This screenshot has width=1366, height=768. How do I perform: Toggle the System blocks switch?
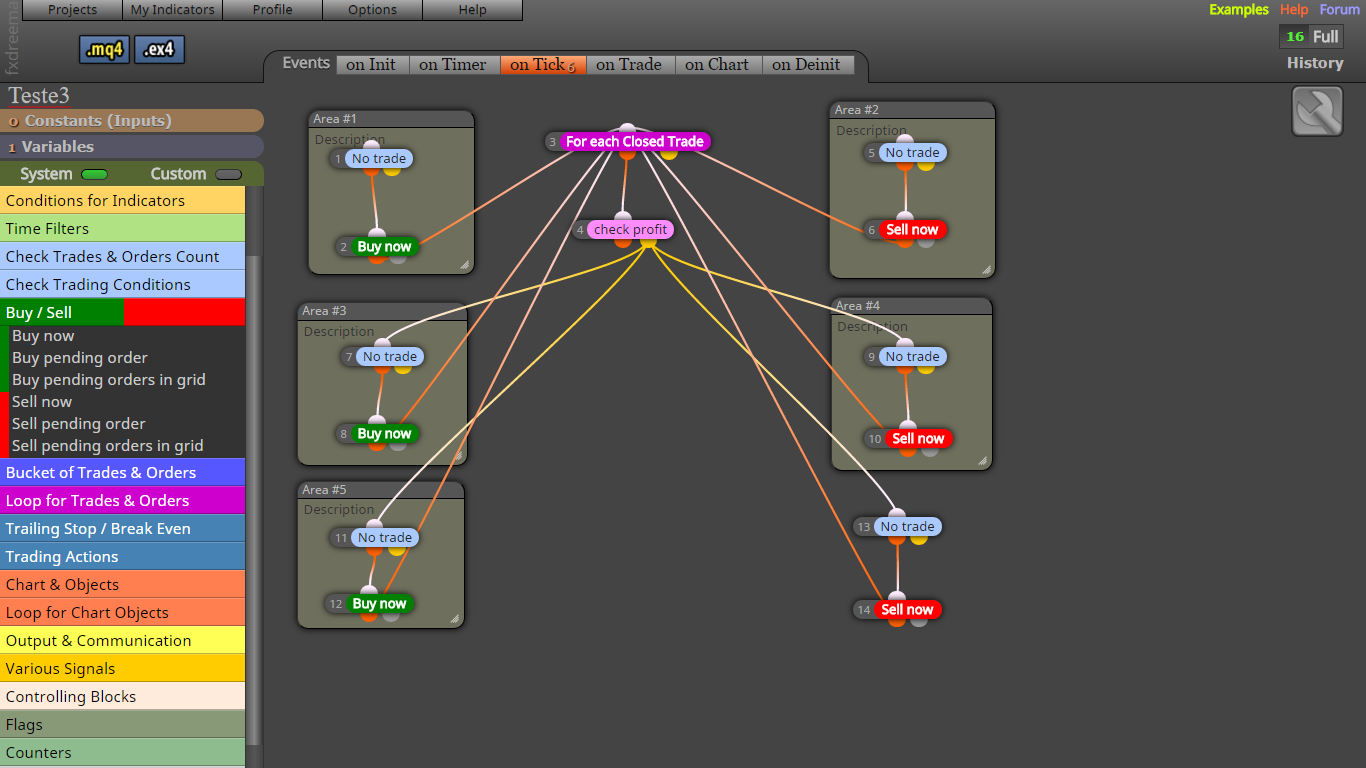point(94,174)
